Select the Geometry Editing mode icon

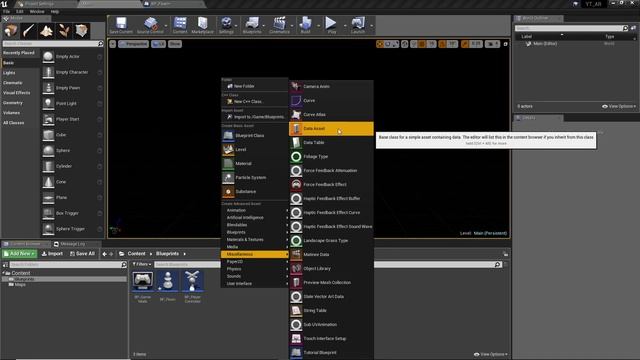pos(81,31)
